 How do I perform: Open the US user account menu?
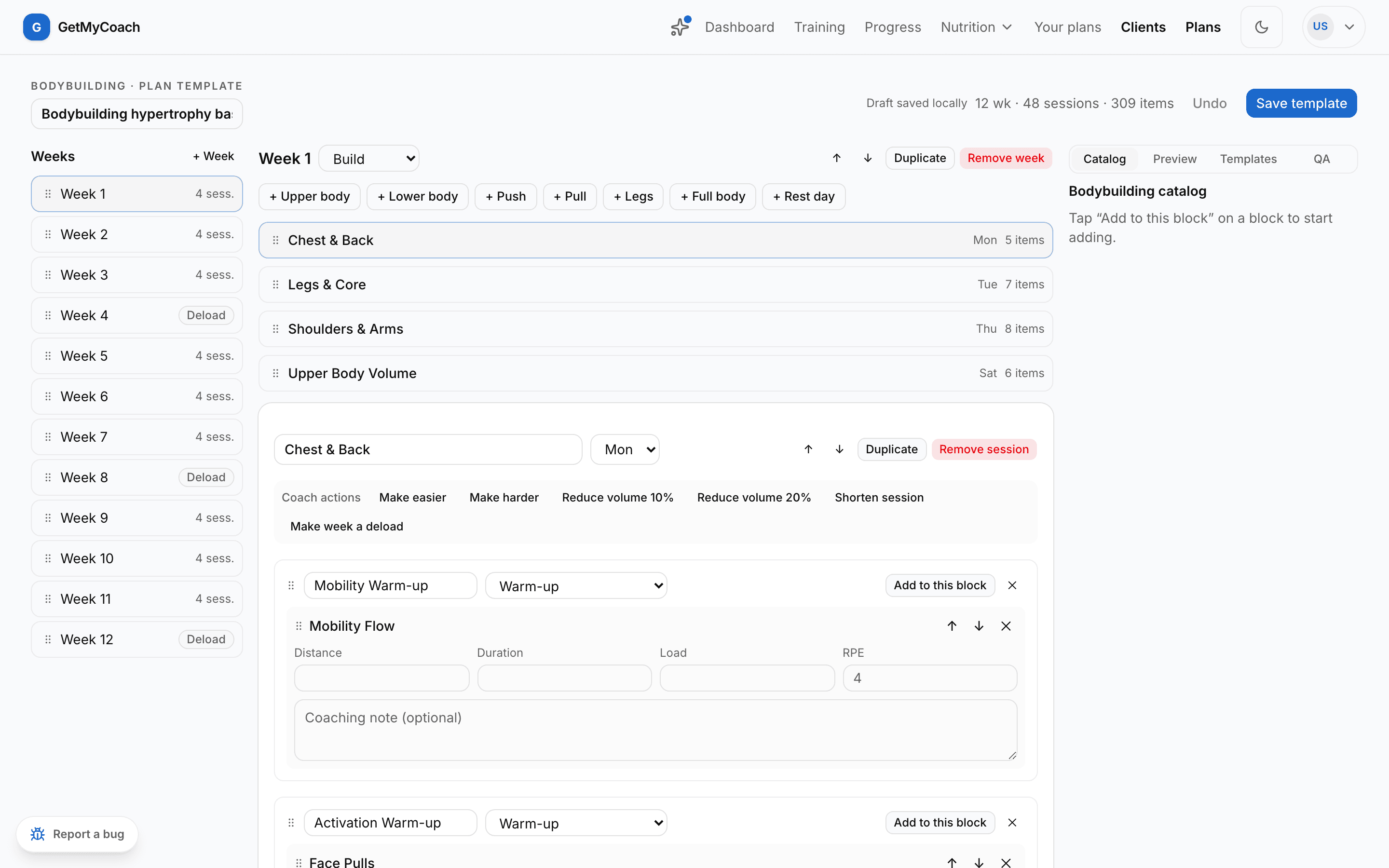pyautogui.click(x=1334, y=27)
